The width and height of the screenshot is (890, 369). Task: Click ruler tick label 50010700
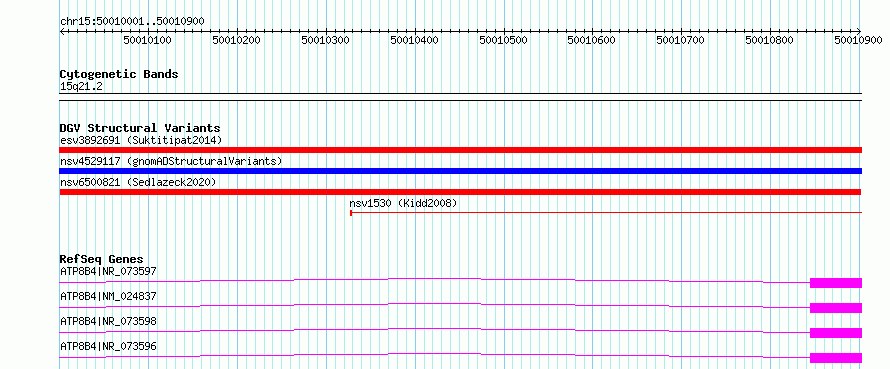pyautogui.click(x=681, y=40)
